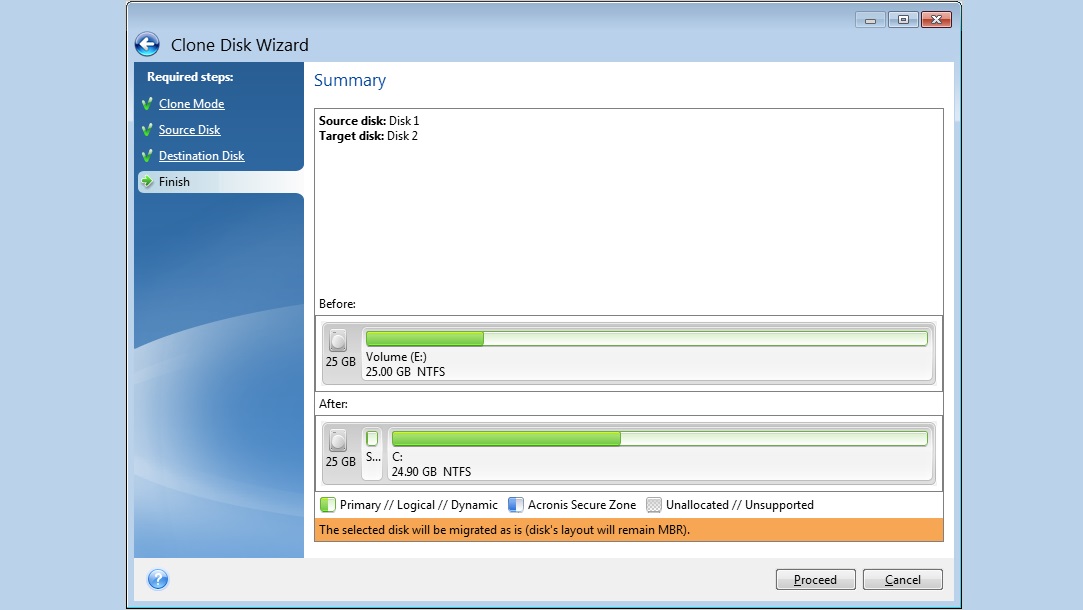Click the 'Primary // Logical // Dynamic' legend label

[x=419, y=505]
